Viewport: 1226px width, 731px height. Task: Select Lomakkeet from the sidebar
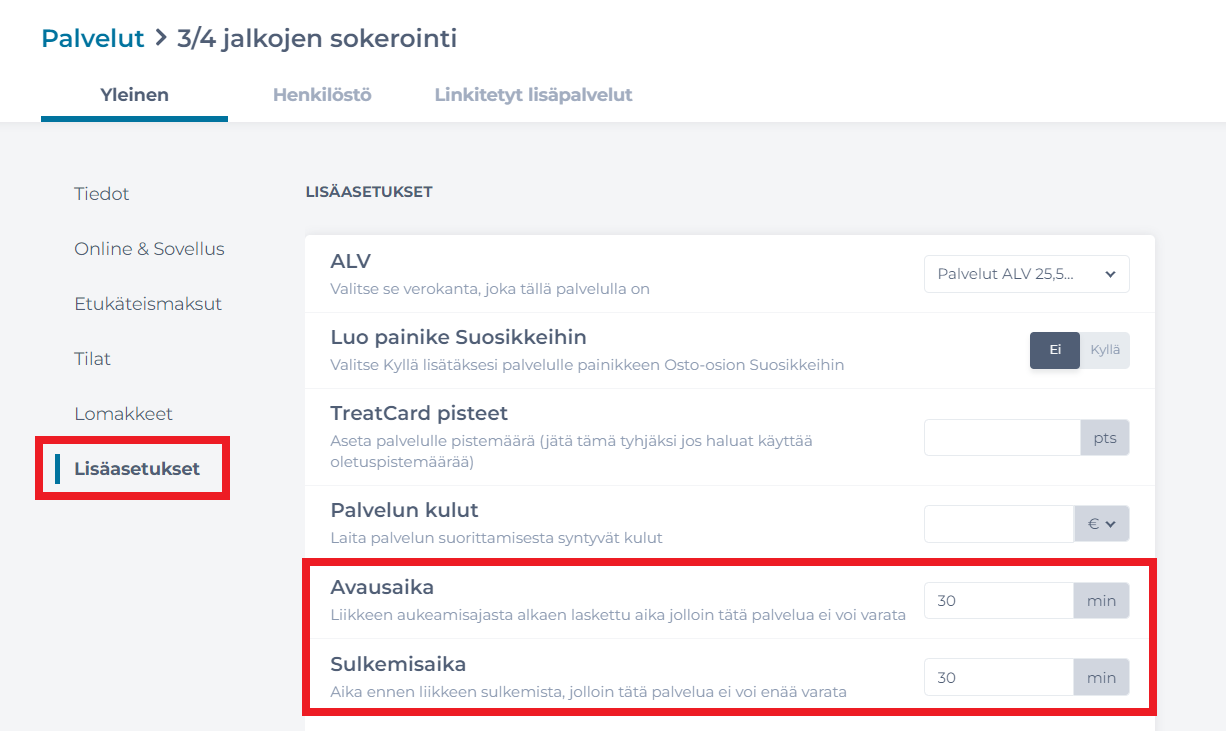pyautogui.click(x=123, y=414)
